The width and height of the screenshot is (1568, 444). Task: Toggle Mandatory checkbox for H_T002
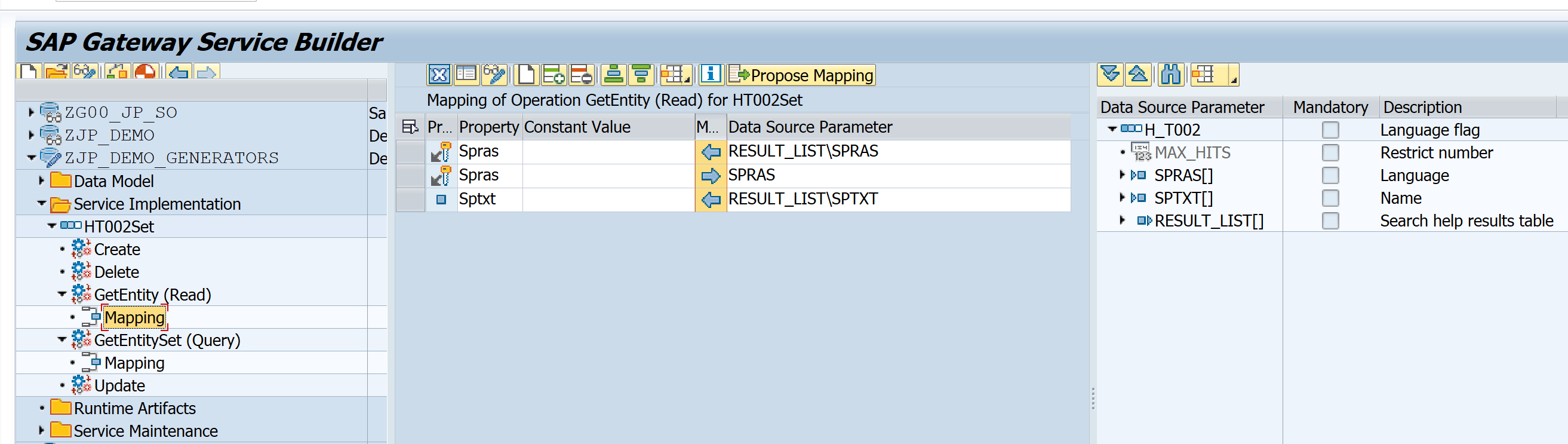[1330, 130]
